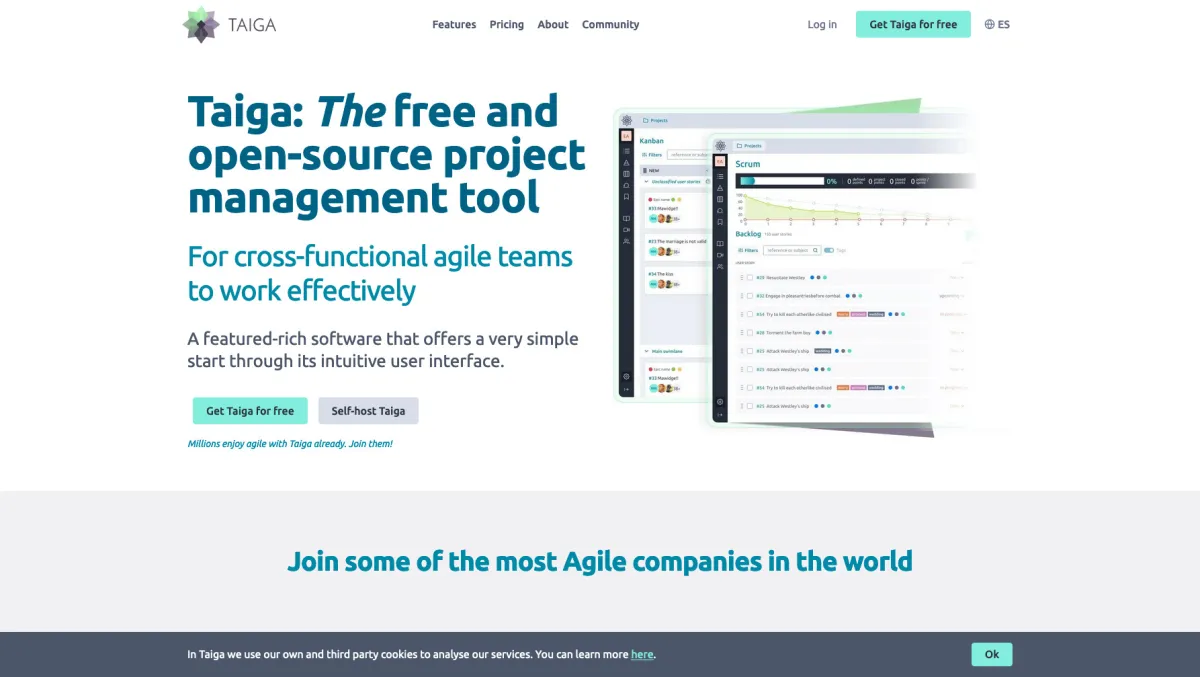Go to the About page
Viewport: 1200px width, 677px height.
point(553,24)
